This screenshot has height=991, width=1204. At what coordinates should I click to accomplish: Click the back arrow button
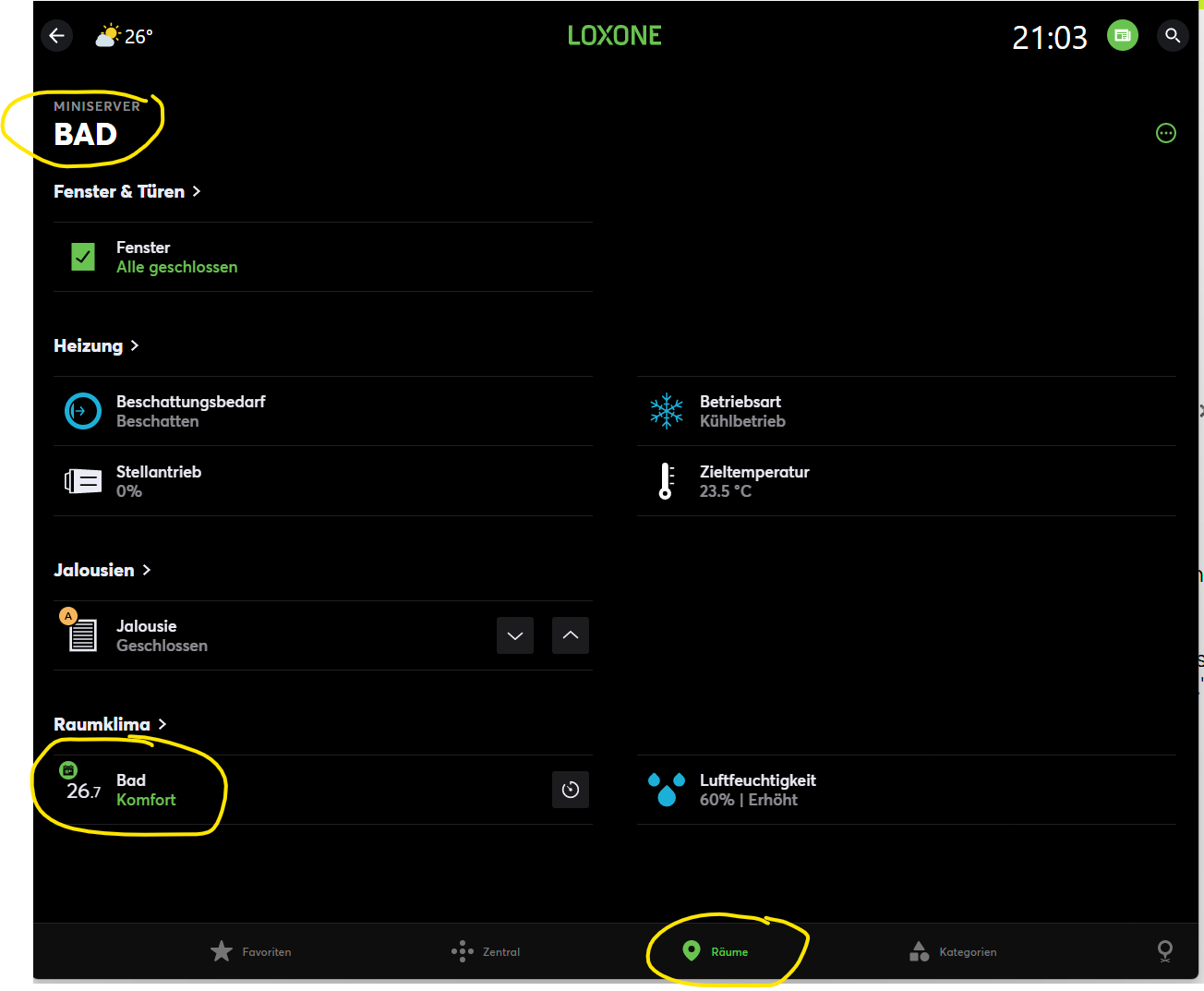pos(56,36)
